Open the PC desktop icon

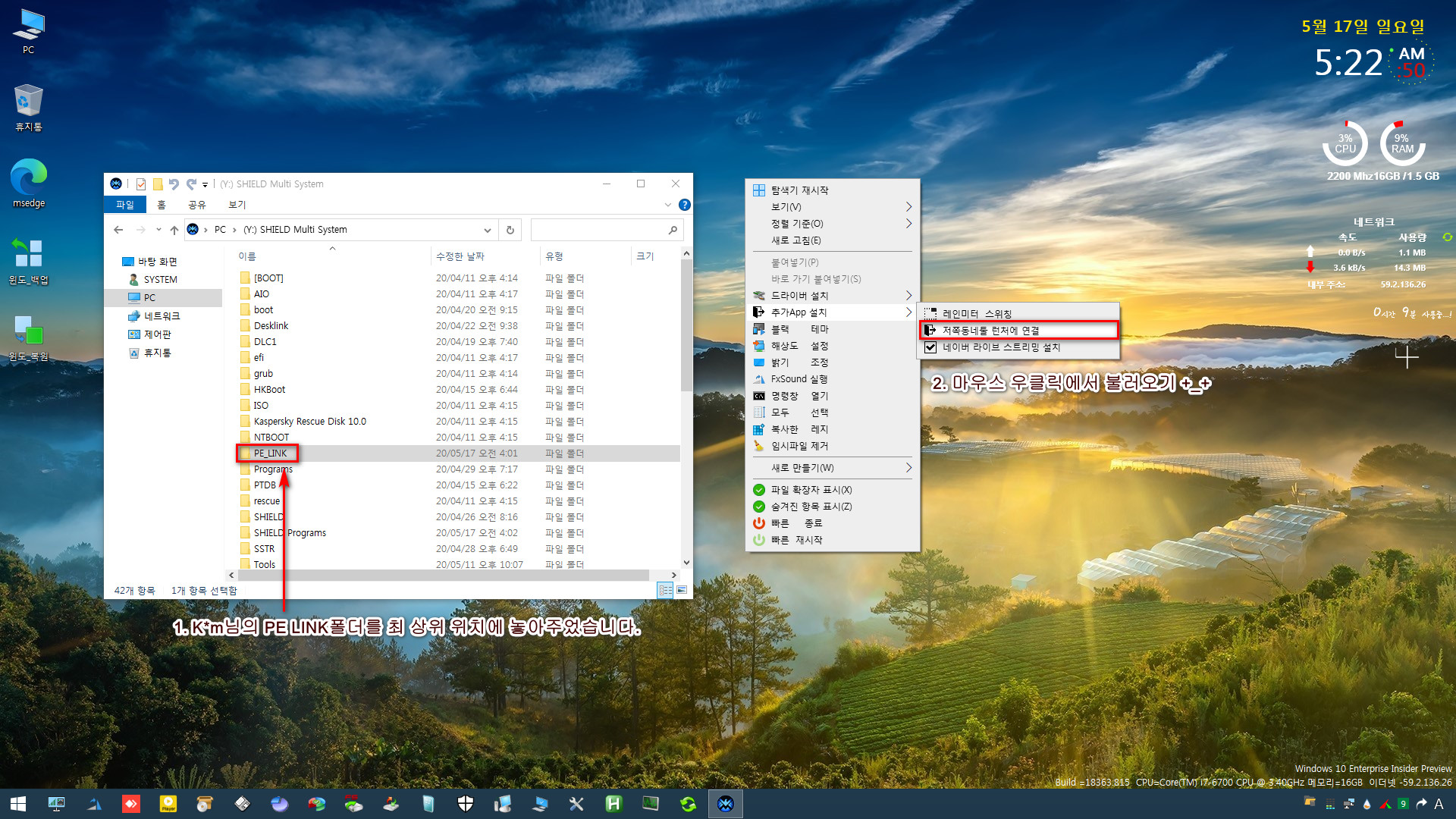pyautogui.click(x=29, y=32)
